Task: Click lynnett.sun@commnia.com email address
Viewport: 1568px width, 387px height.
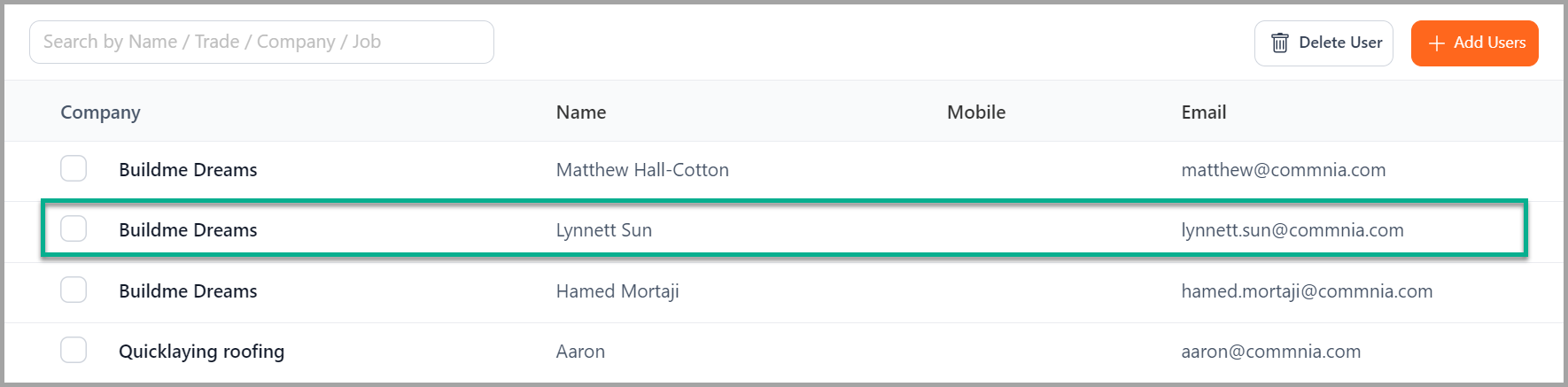Action: (1292, 230)
